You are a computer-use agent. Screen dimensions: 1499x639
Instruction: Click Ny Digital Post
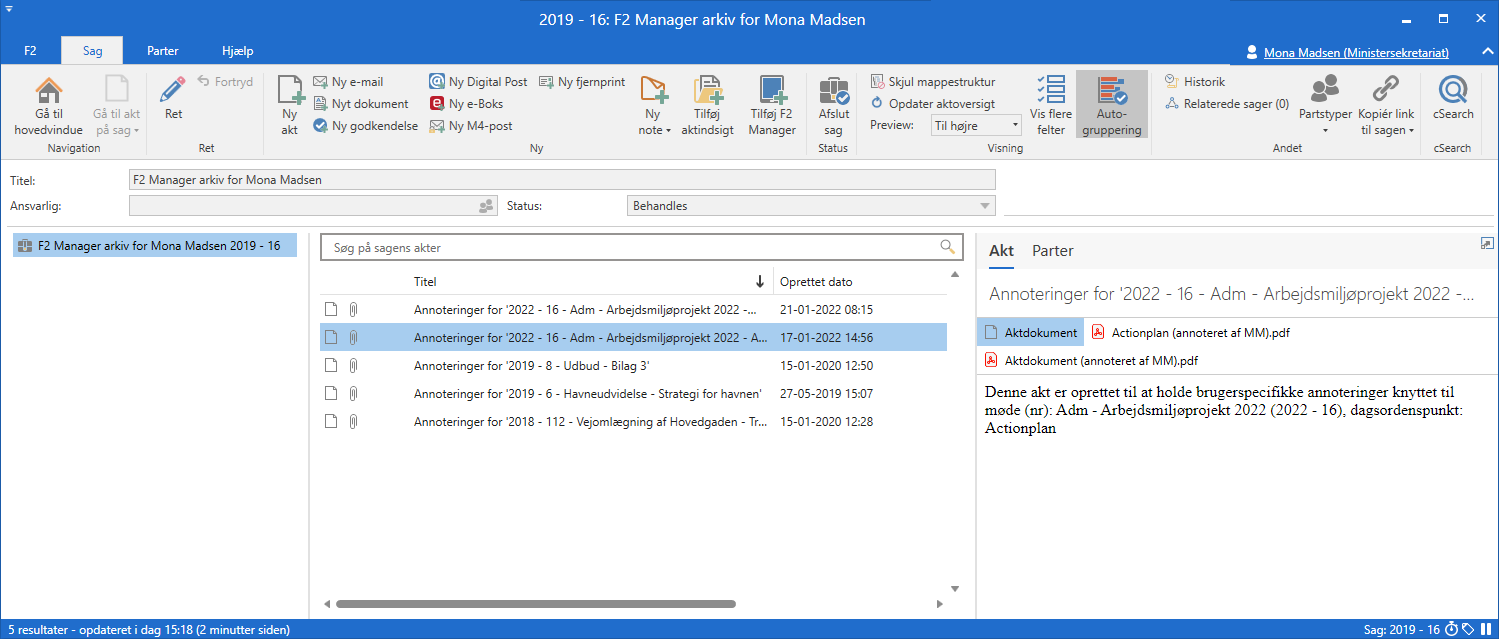pos(478,82)
